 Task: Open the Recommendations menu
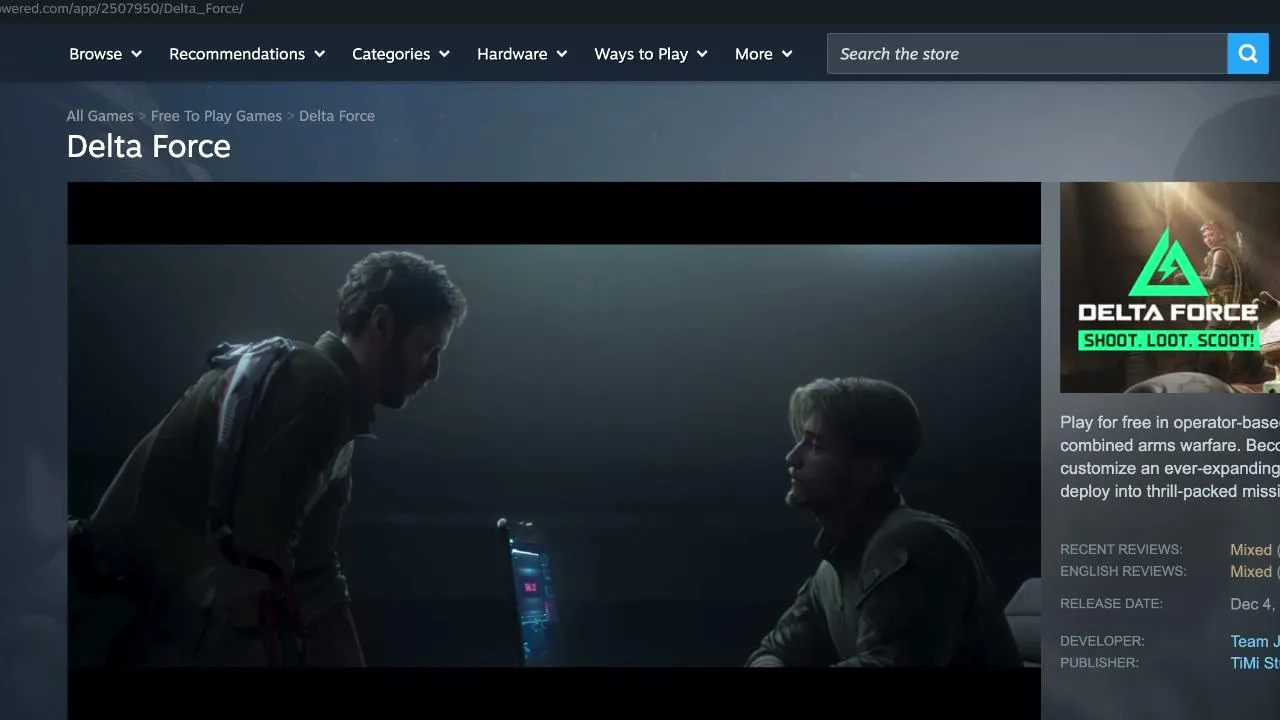click(247, 54)
